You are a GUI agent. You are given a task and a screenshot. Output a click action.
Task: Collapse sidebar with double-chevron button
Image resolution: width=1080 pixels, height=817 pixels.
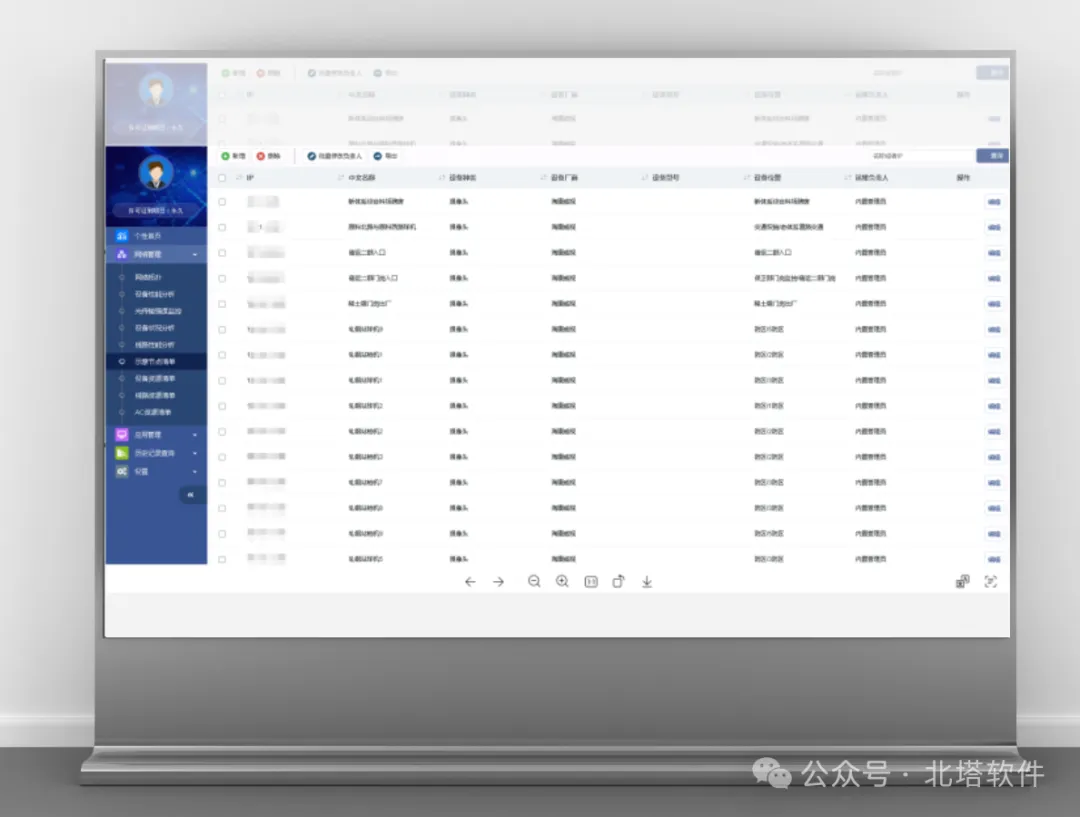(x=191, y=495)
